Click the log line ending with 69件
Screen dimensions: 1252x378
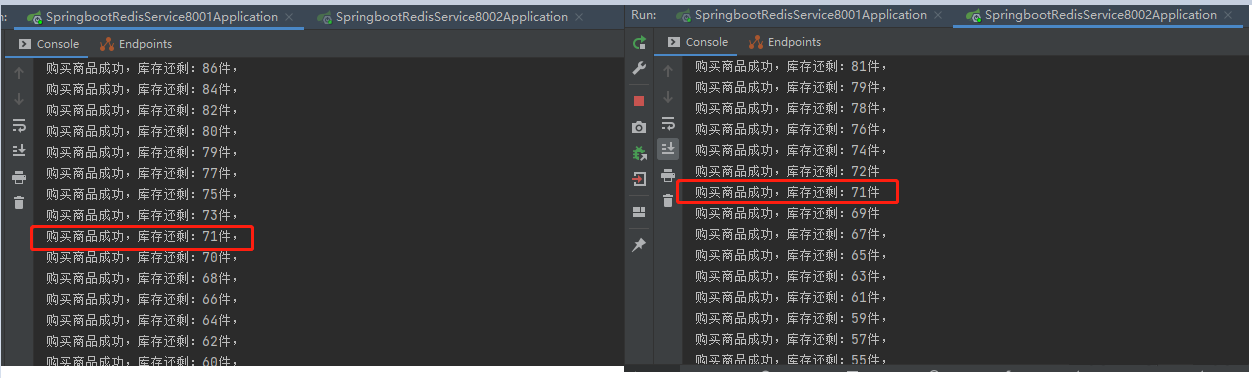pyautogui.click(x=787, y=213)
